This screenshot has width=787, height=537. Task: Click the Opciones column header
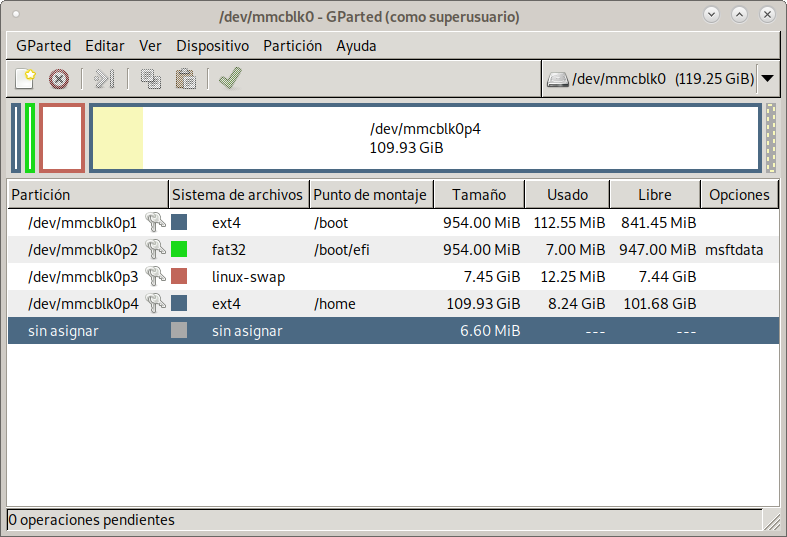click(739, 195)
